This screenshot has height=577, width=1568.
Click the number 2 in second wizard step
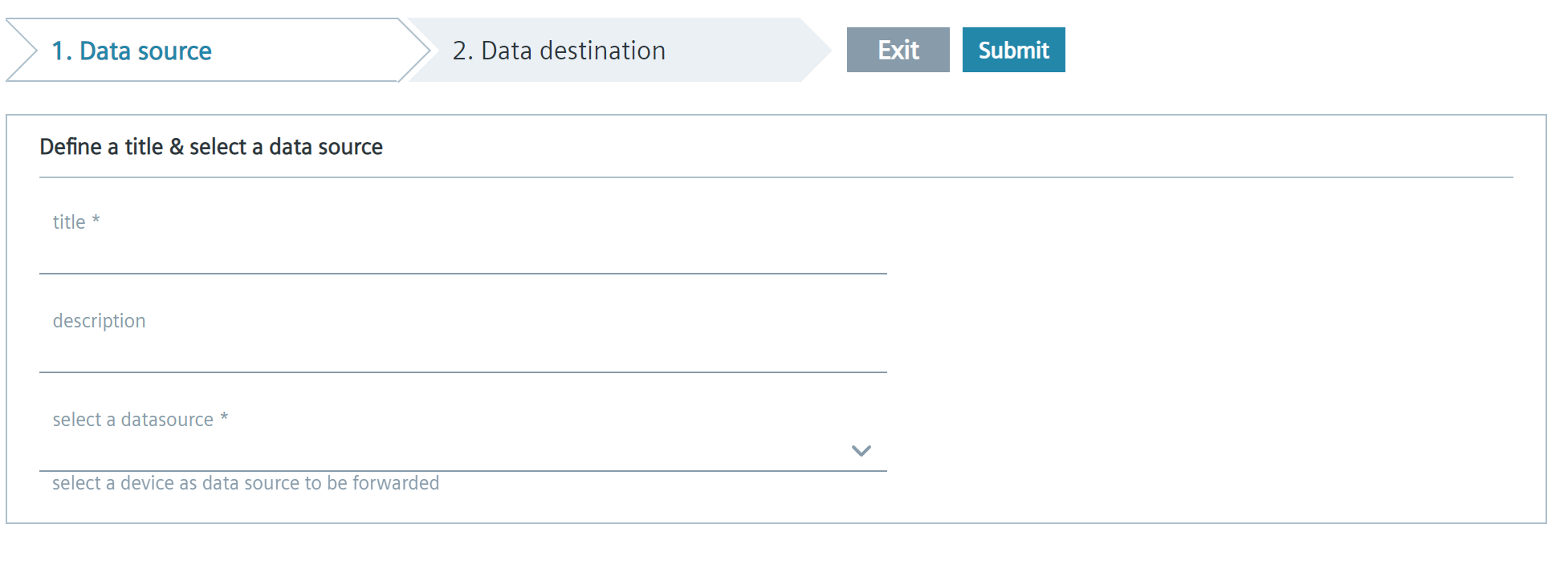(x=459, y=51)
